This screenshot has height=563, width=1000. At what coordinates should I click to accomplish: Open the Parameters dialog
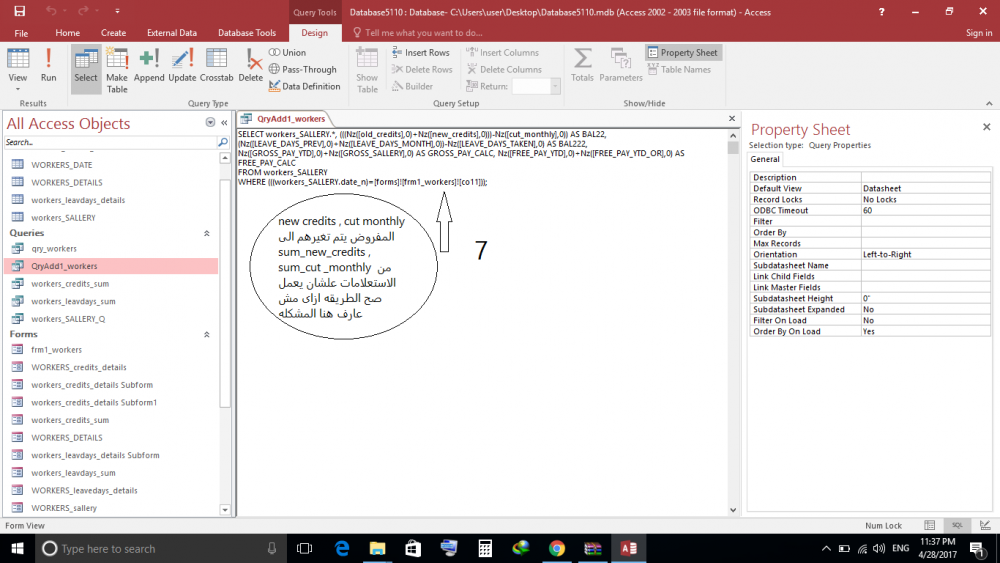(x=621, y=65)
